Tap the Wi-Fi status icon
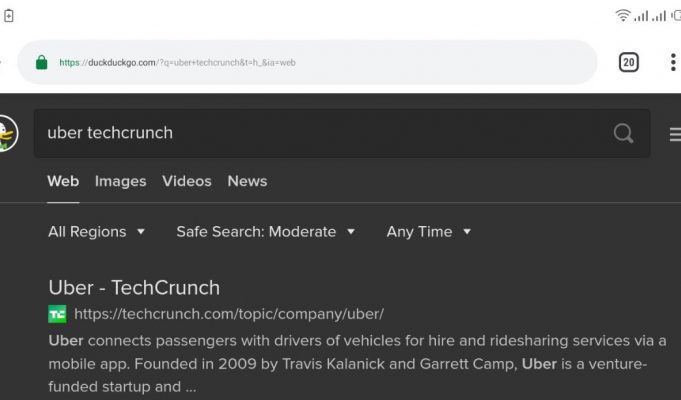Screen dimensions: 681x400 (623, 16)
